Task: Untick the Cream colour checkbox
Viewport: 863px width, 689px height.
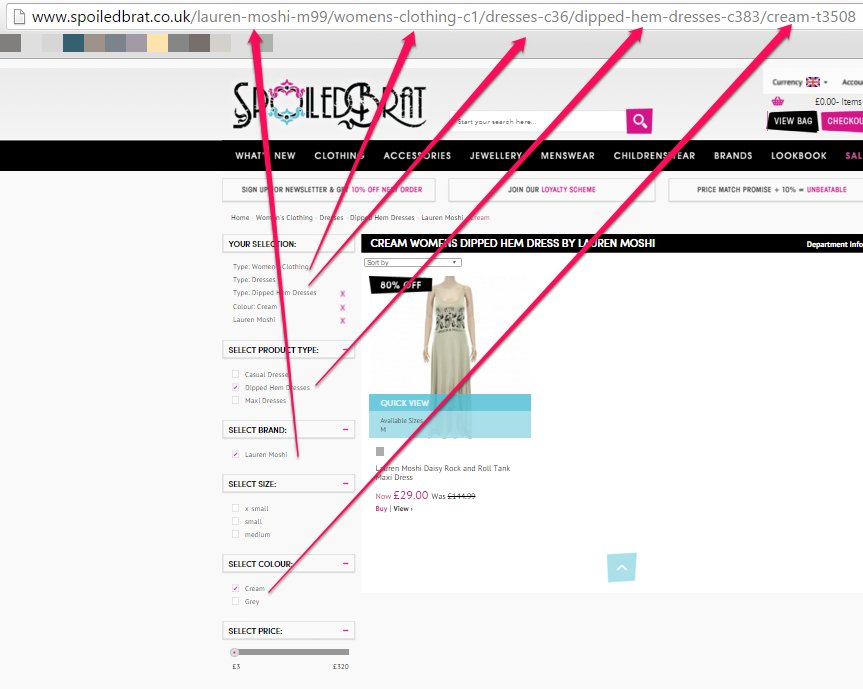Action: pyautogui.click(x=236, y=588)
